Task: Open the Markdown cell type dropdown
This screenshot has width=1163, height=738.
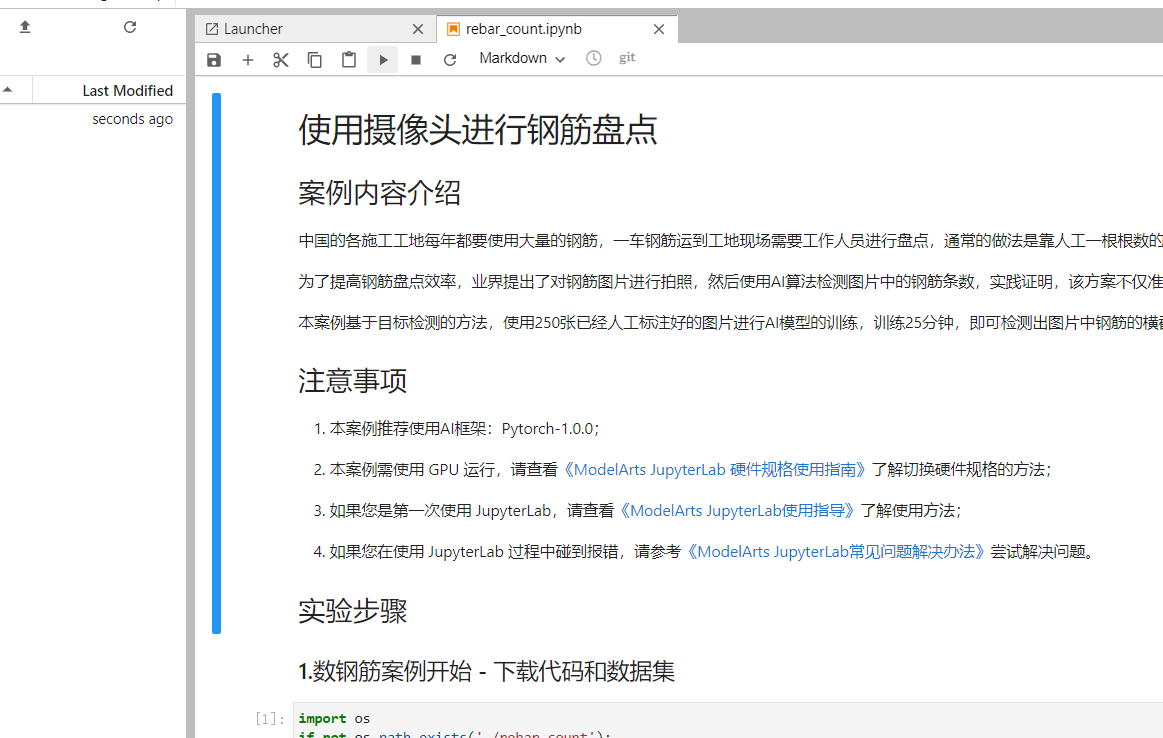Action: pos(522,58)
